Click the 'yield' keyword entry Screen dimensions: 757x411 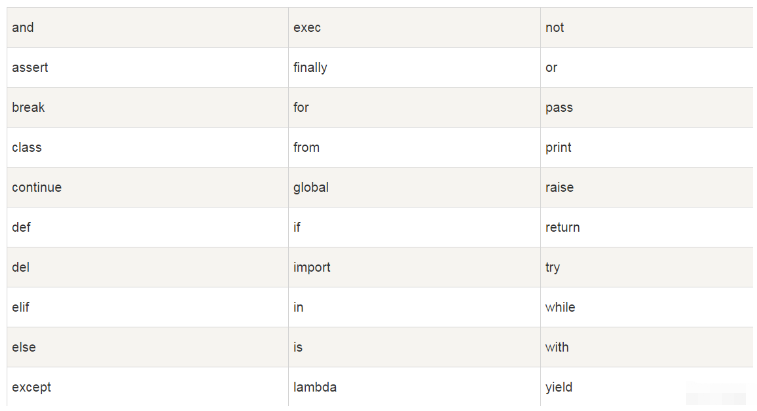point(559,387)
